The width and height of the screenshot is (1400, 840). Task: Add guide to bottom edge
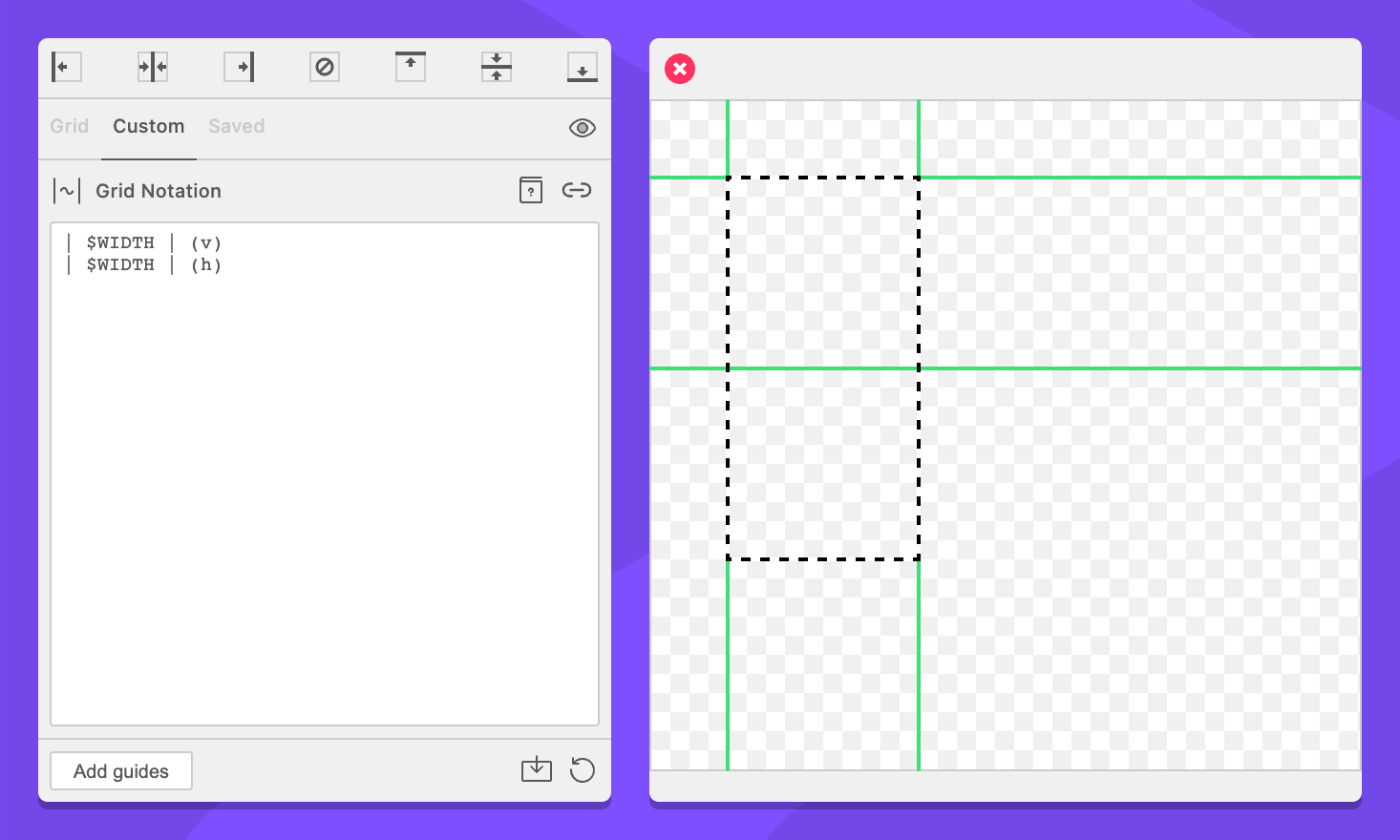point(583,67)
